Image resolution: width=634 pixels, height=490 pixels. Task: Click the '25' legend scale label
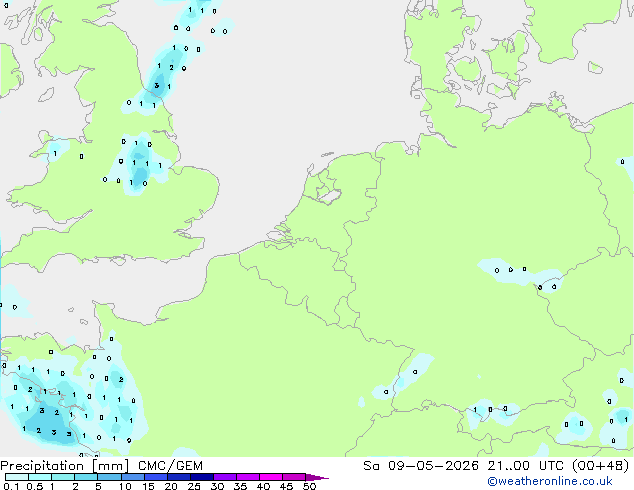click(x=194, y=486)
